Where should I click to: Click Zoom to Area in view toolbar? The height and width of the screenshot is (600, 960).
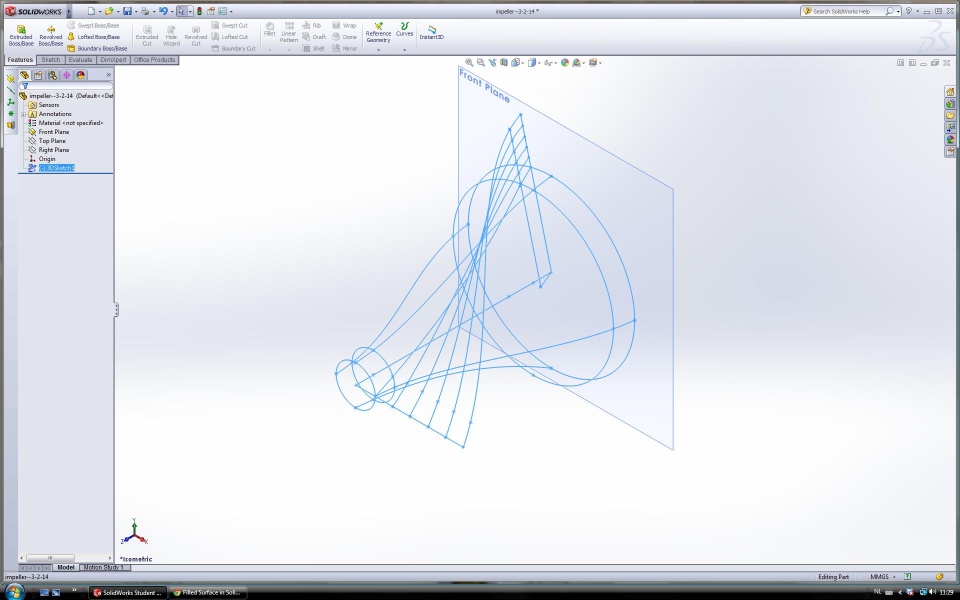481,62
